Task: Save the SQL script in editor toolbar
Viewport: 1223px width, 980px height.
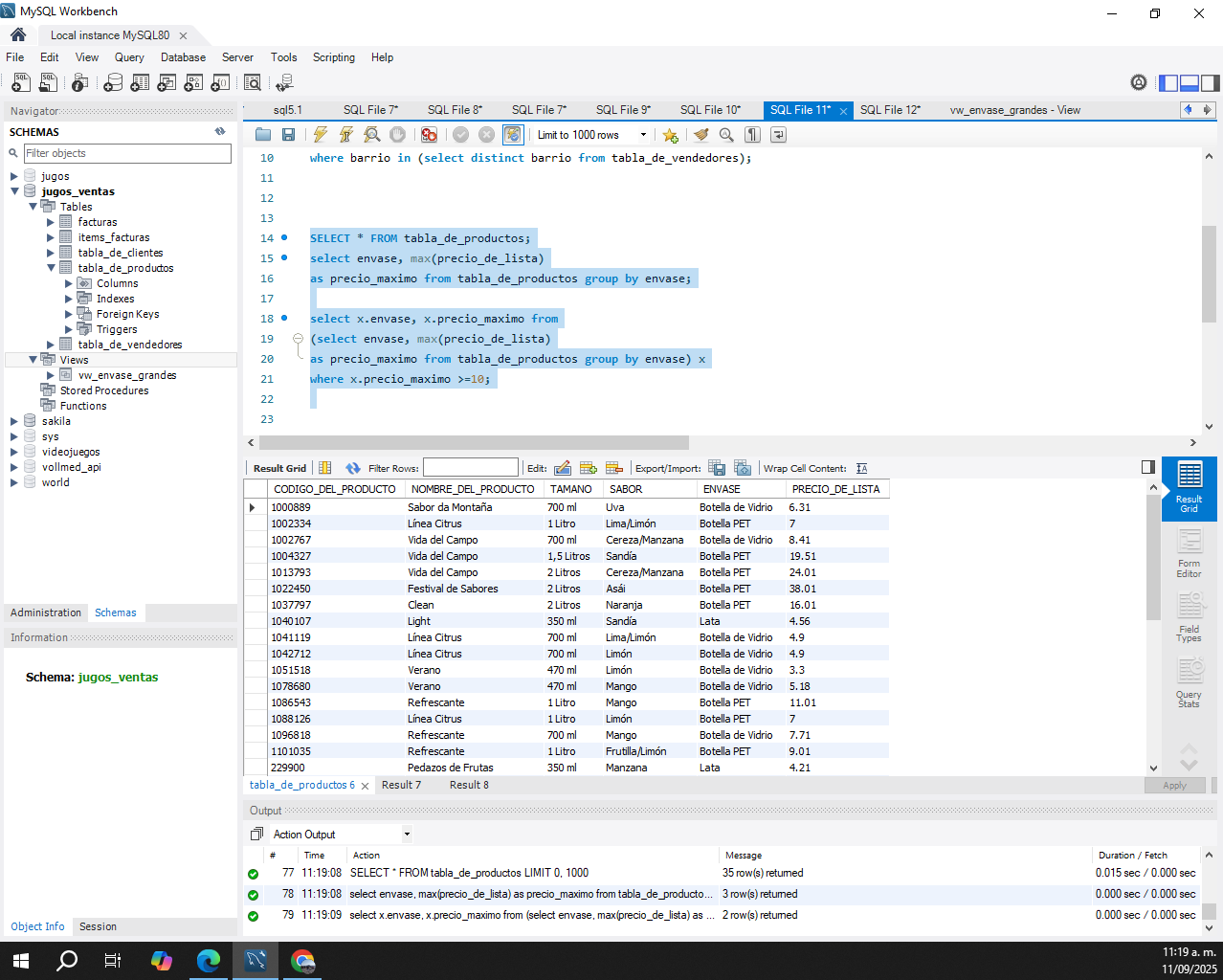Action: pyautogui.click(x=289, y=135)
